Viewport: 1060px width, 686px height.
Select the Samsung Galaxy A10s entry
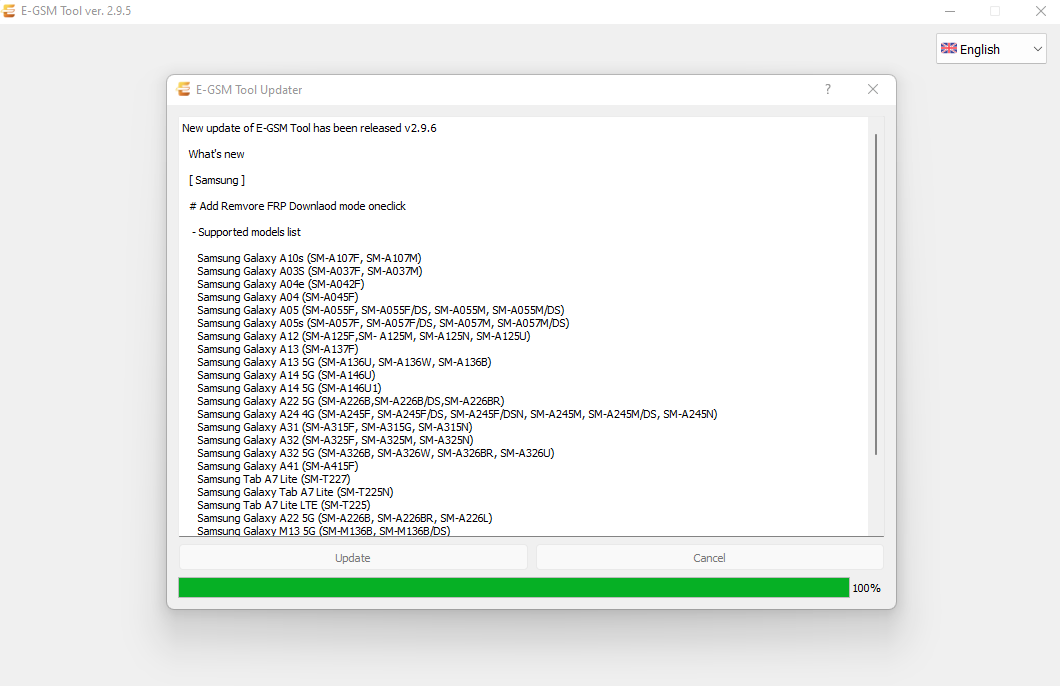[x=309, y=258]
